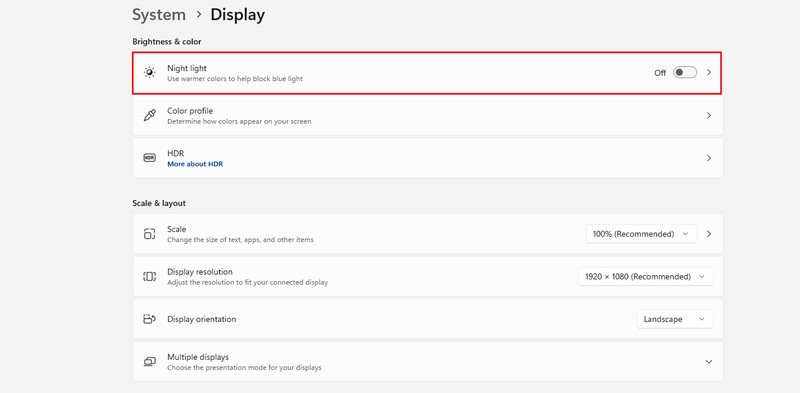
Task: Click 'Determine how colors appear on your screen'
Action: pos(239,122)
